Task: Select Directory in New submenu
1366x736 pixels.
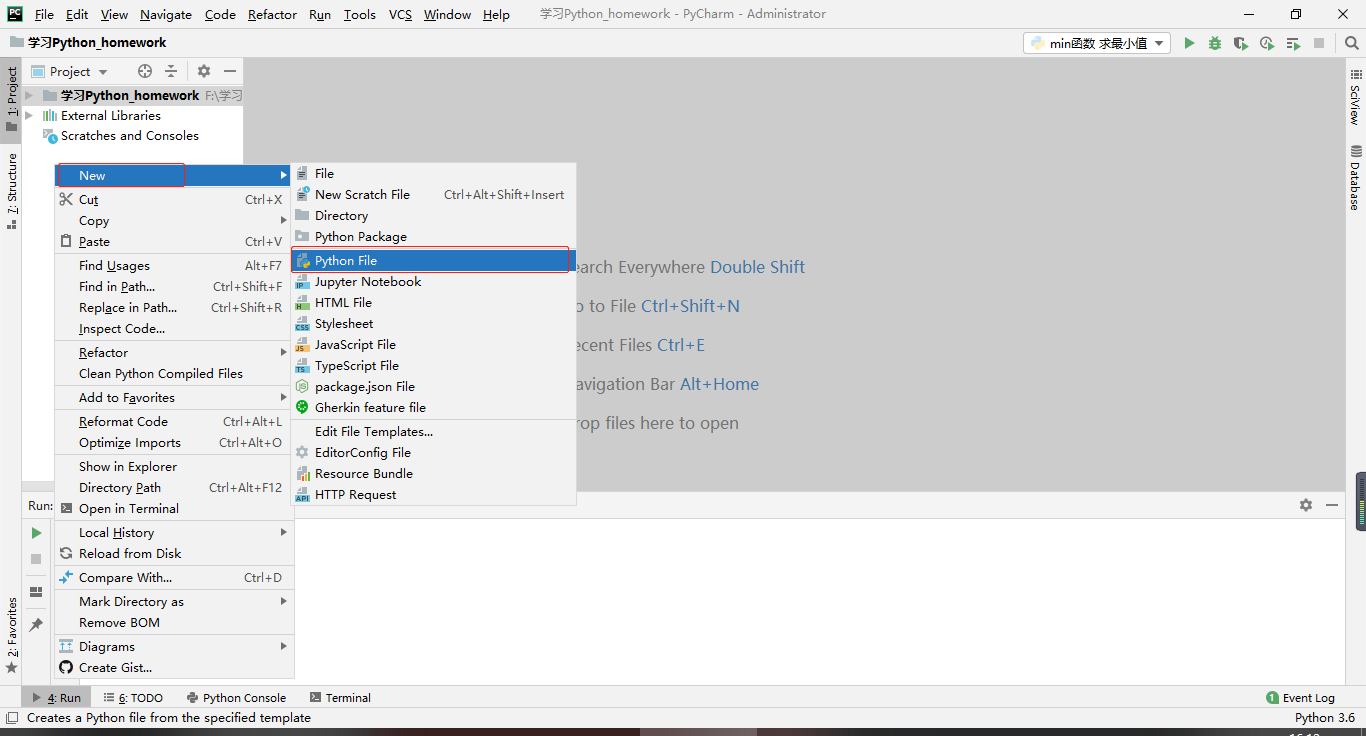Action: coord(433,216)
